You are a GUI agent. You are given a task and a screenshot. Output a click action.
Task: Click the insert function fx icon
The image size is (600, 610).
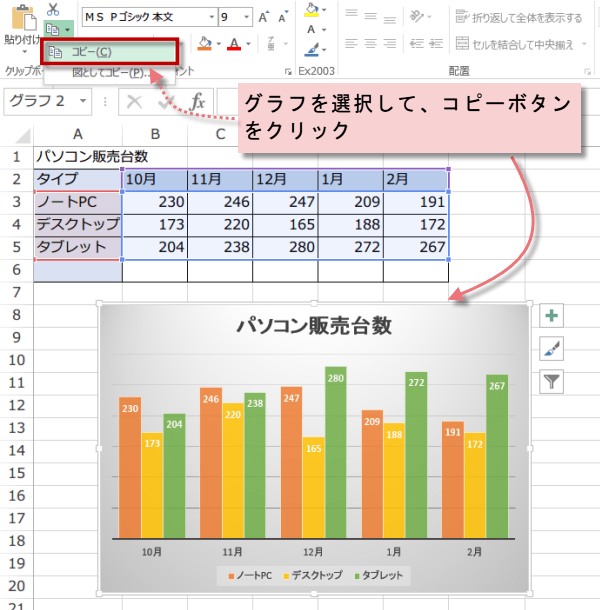tap(198, 102)
